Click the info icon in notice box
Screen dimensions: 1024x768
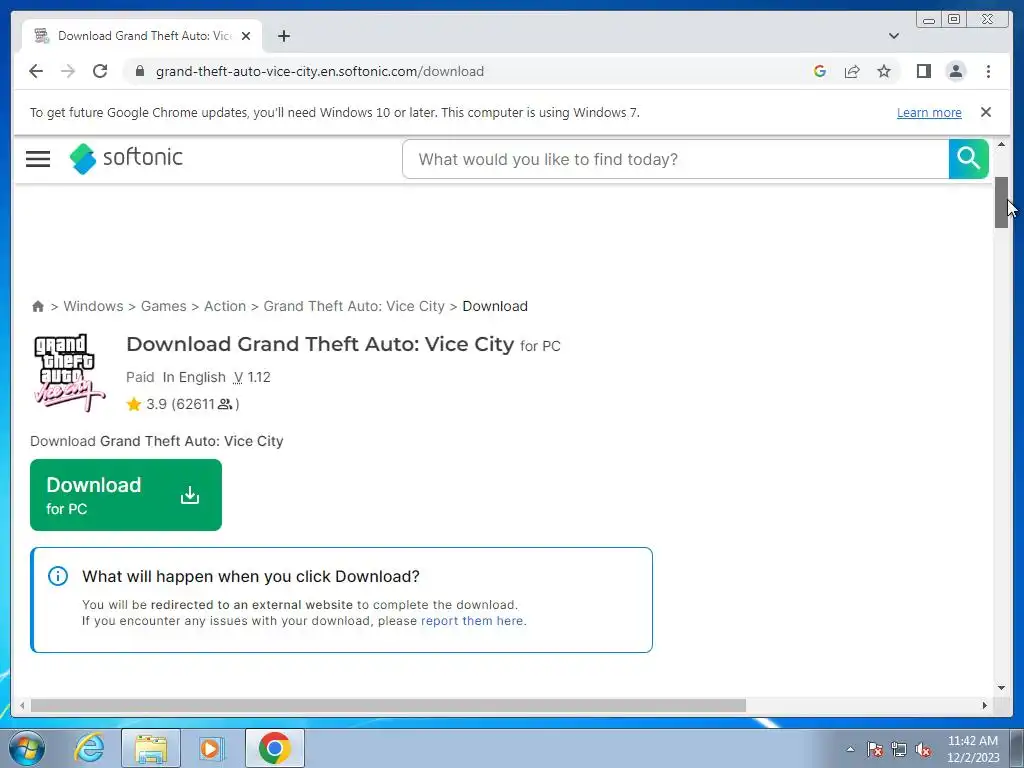[58, 576]
